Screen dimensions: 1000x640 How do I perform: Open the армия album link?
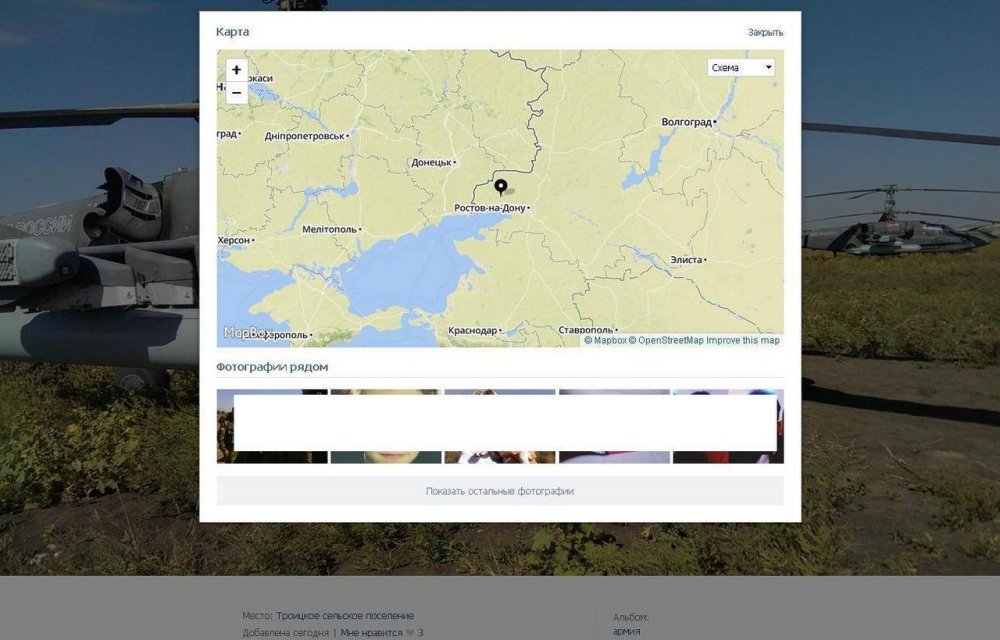click(x=626, y=632)
